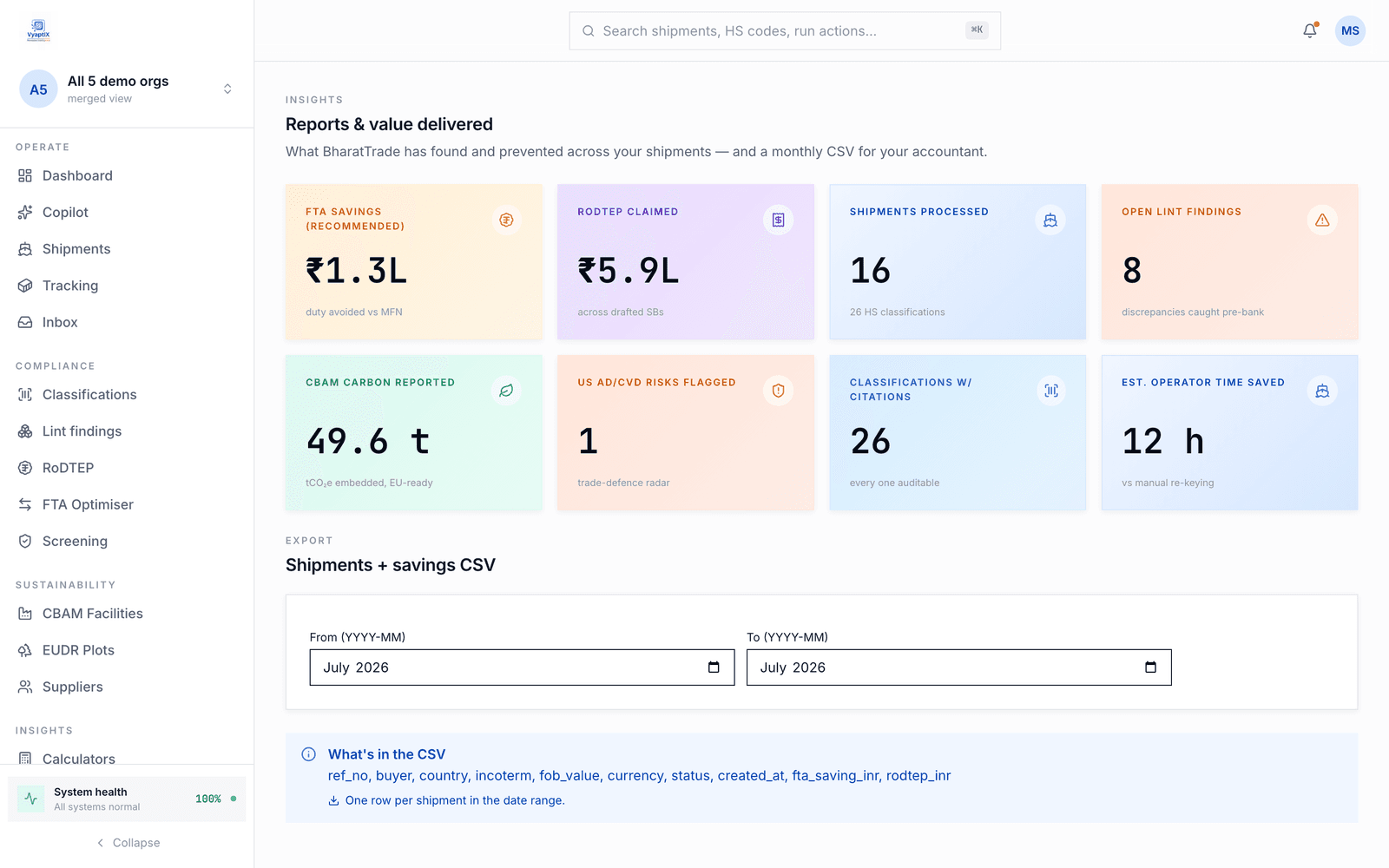Screen dimensions: 1389x868
Task: Click the Calculators icon in sidebar
Action: pos(25,759)
